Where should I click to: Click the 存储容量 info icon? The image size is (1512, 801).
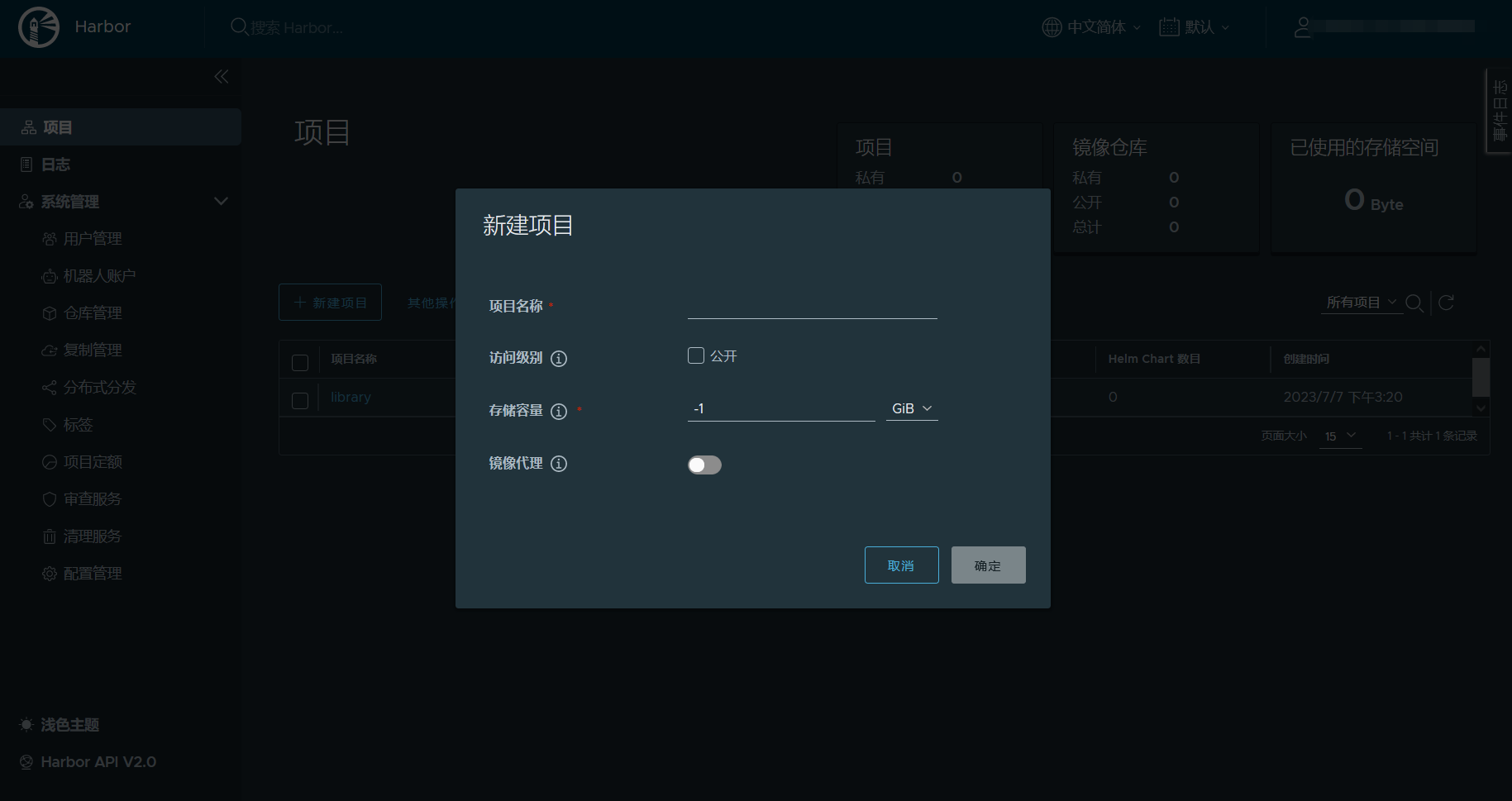pos(559,412)
